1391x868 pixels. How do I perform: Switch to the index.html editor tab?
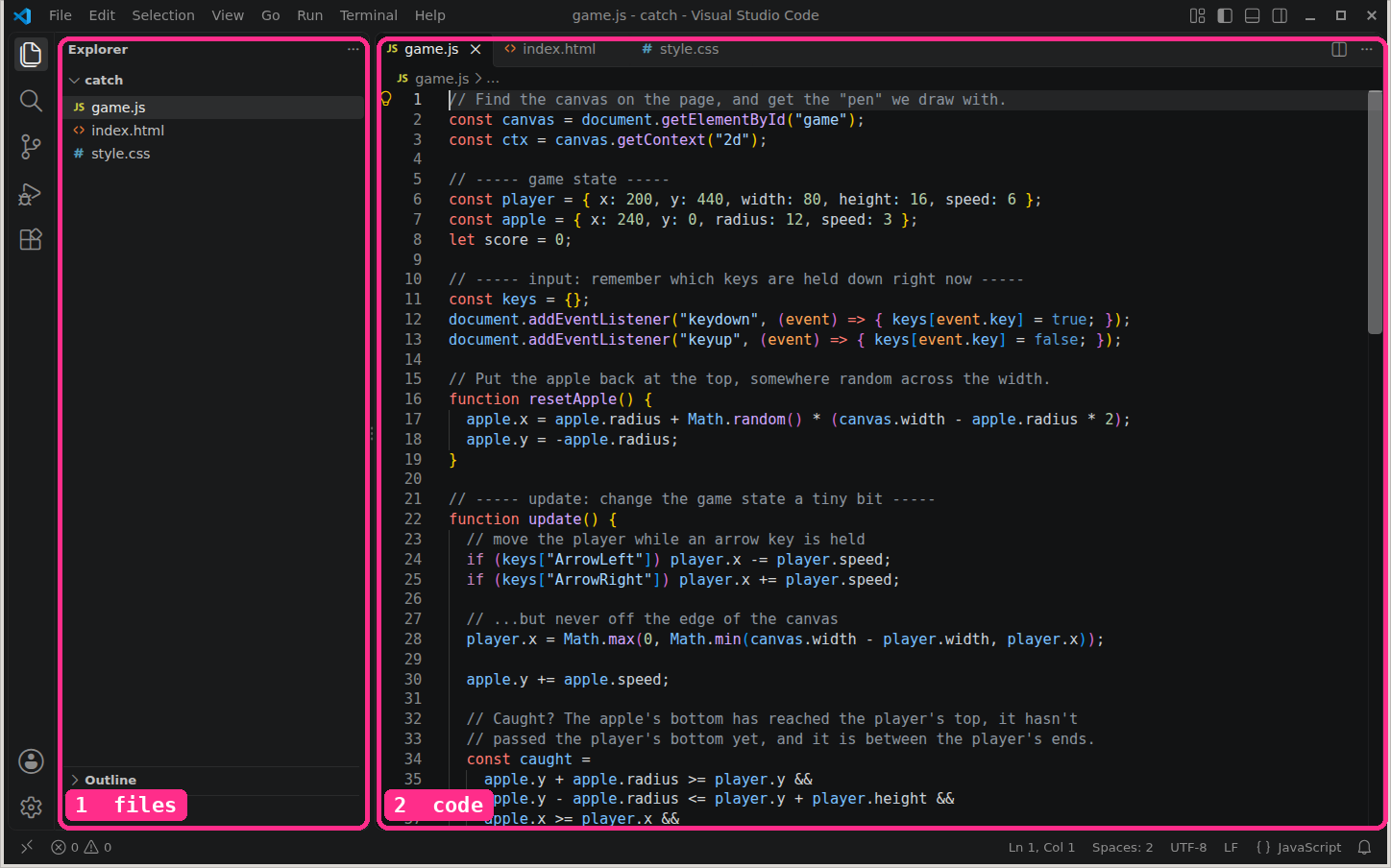click(559, 49)
